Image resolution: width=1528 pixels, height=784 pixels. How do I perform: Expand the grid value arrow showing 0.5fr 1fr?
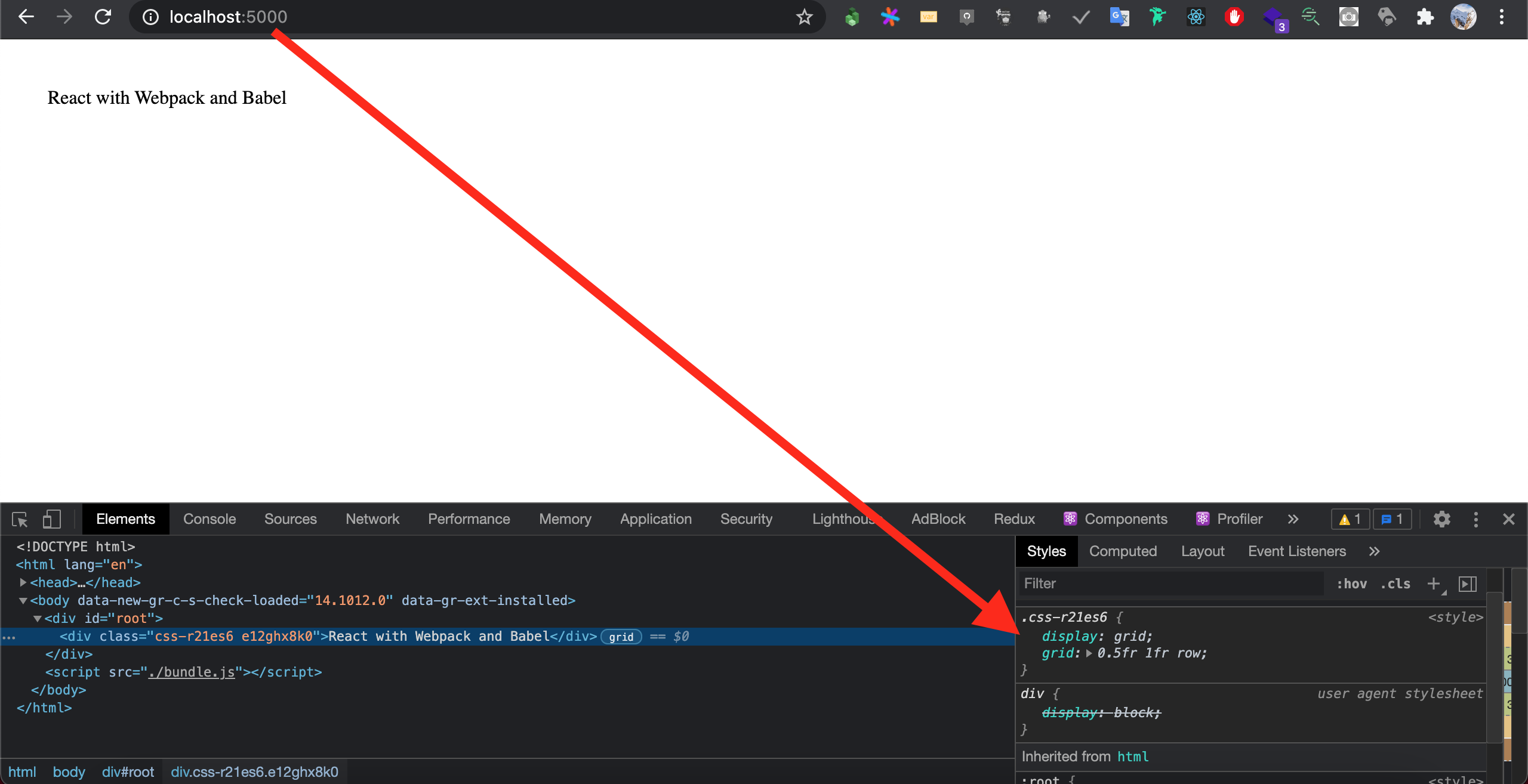[x=1090, y=653]
